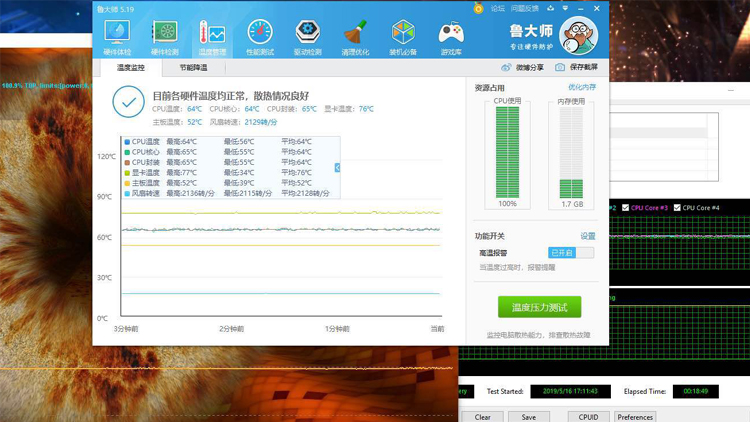Start the 温度压力测试 stress test button
Image resolution: width=750 pixels, height=422 pixels.
pos(540,307)
